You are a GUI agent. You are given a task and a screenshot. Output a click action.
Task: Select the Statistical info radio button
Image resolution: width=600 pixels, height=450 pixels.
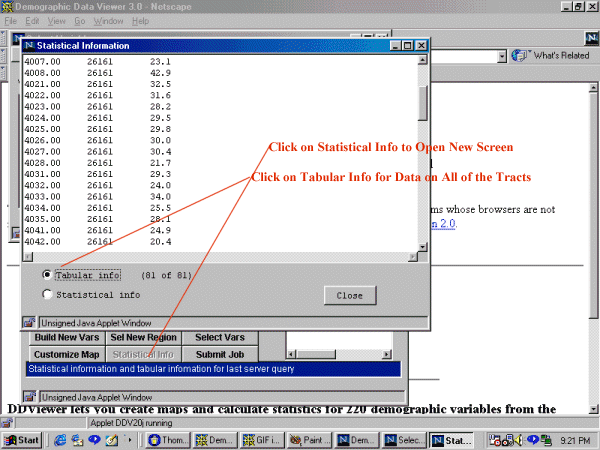tap(47, 295)
